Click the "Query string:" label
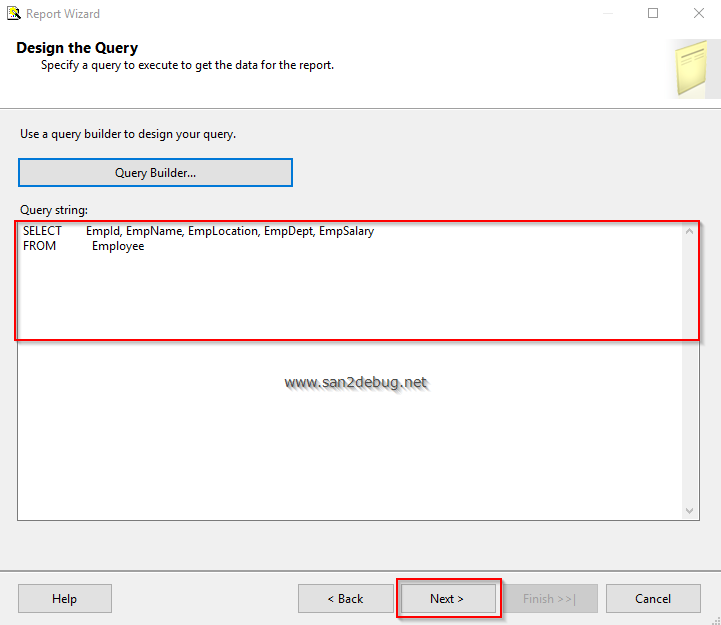 (x=54, y=210)
